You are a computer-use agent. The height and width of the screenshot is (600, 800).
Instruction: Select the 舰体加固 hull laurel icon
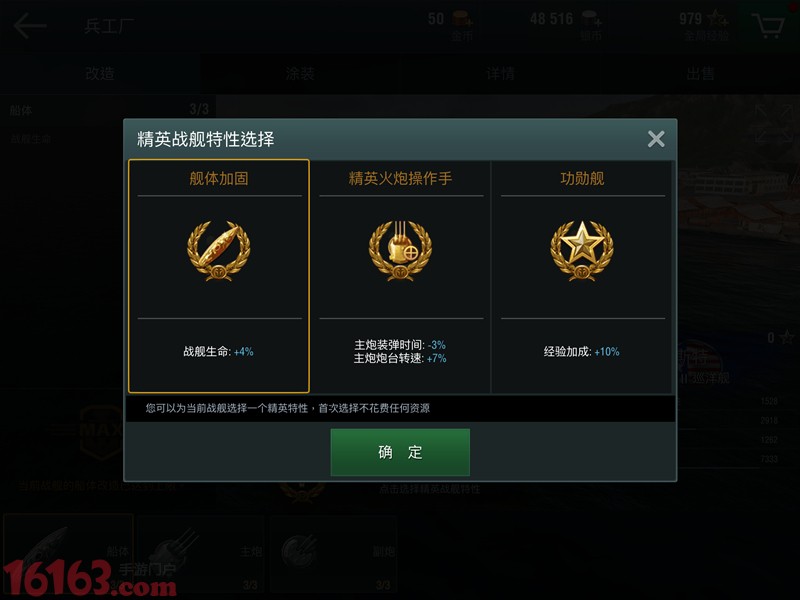[x=219, y=251]
